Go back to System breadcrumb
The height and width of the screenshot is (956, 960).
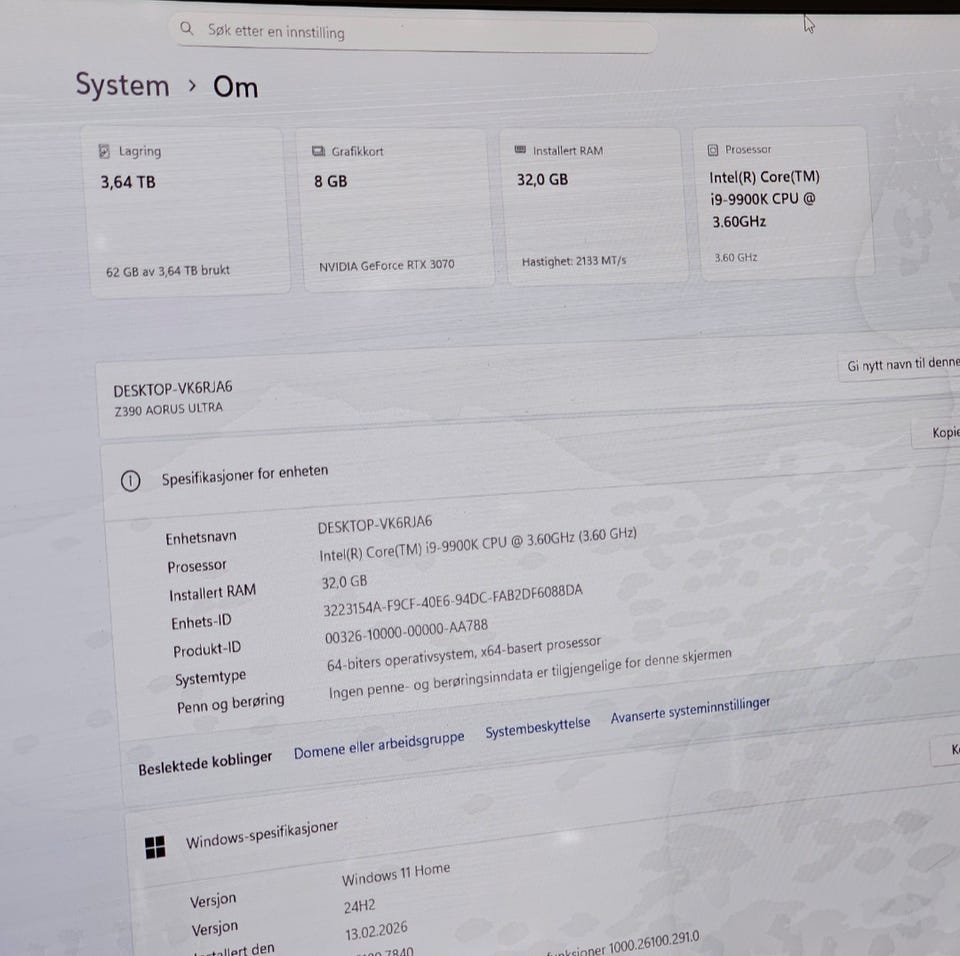122,85
